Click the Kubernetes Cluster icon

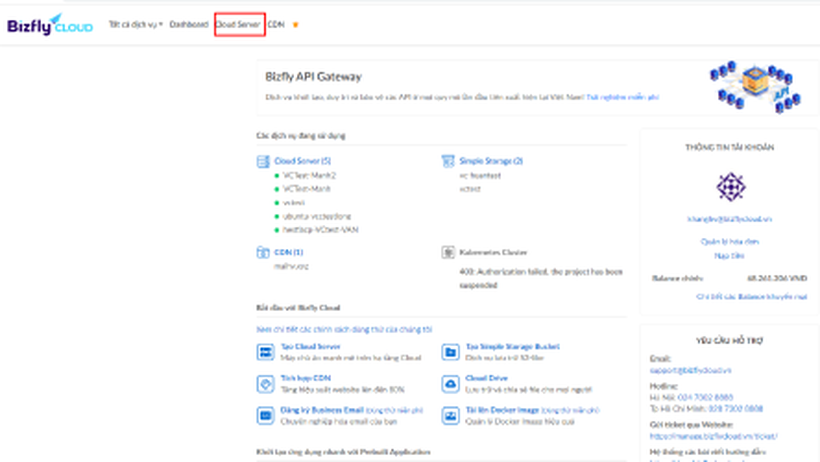point(448,252)
